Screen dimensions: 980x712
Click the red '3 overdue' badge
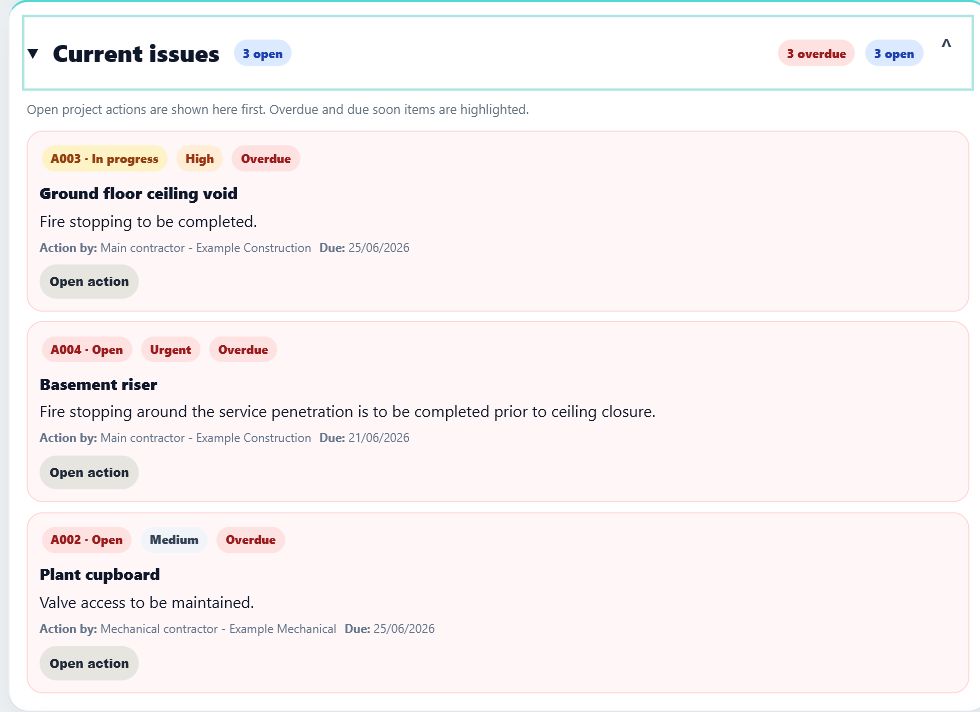click(x=816, y=54)
